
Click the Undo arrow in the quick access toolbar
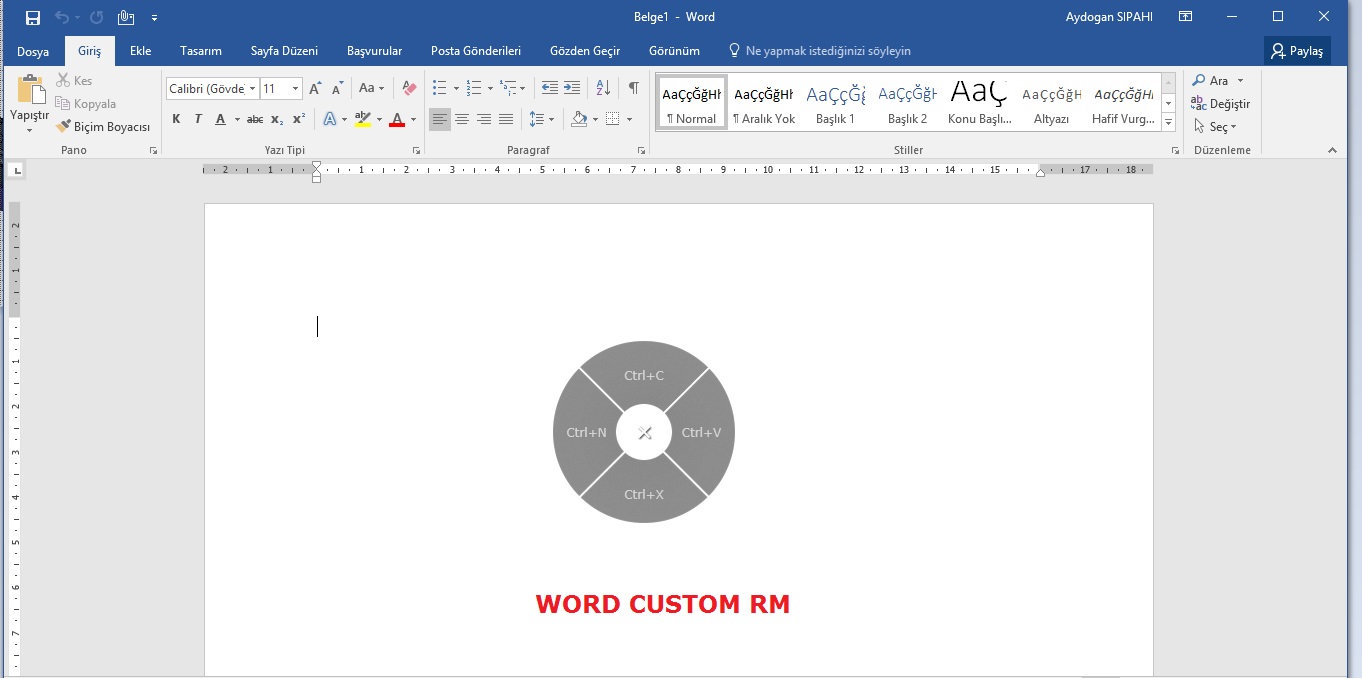[62, 17]
